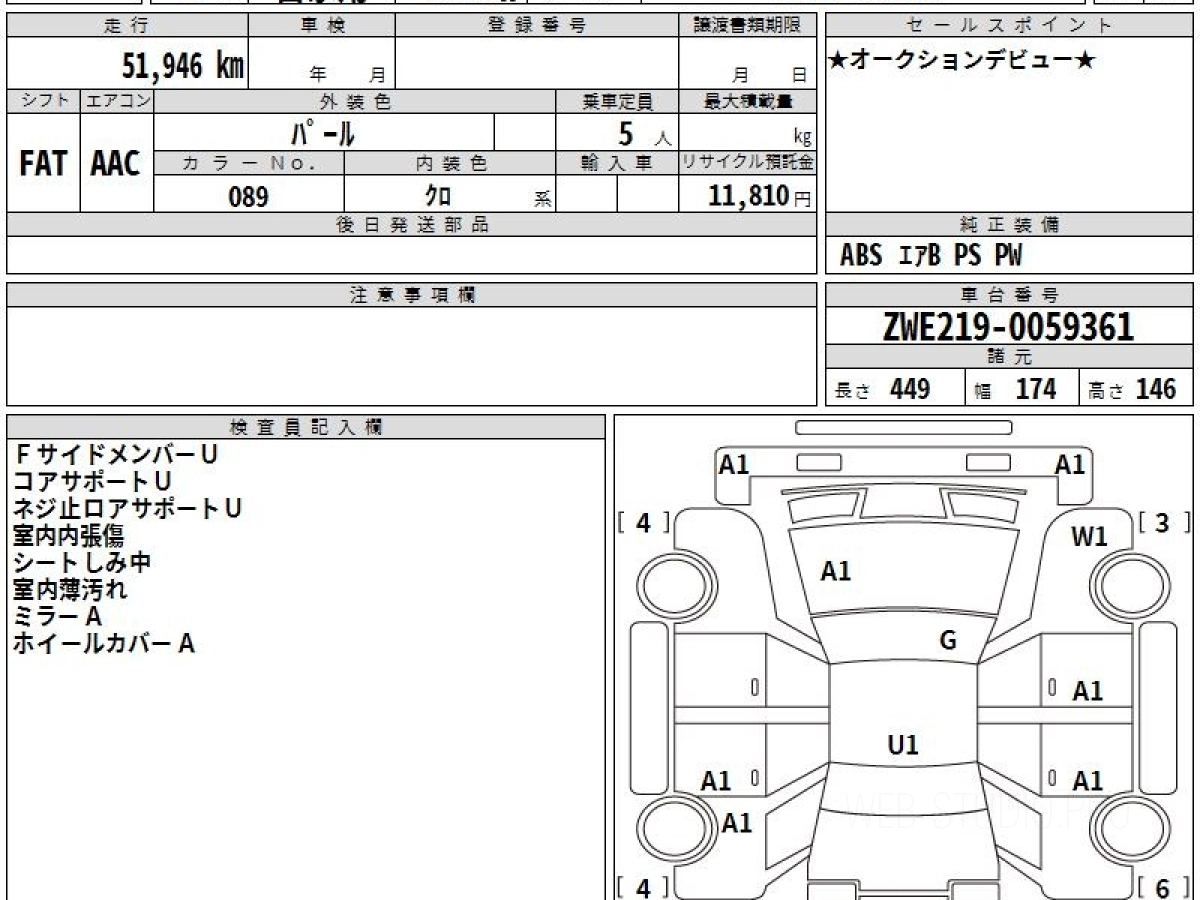Select the recycle deposit amount 11,810円
Viewport: 1200px width, 900px height.
coord(760,196)
